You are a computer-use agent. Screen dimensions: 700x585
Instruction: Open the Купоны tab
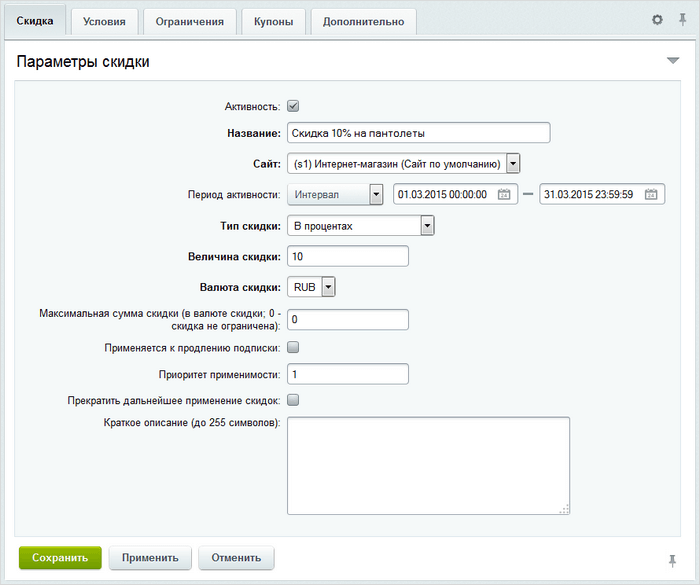[274, 21]
